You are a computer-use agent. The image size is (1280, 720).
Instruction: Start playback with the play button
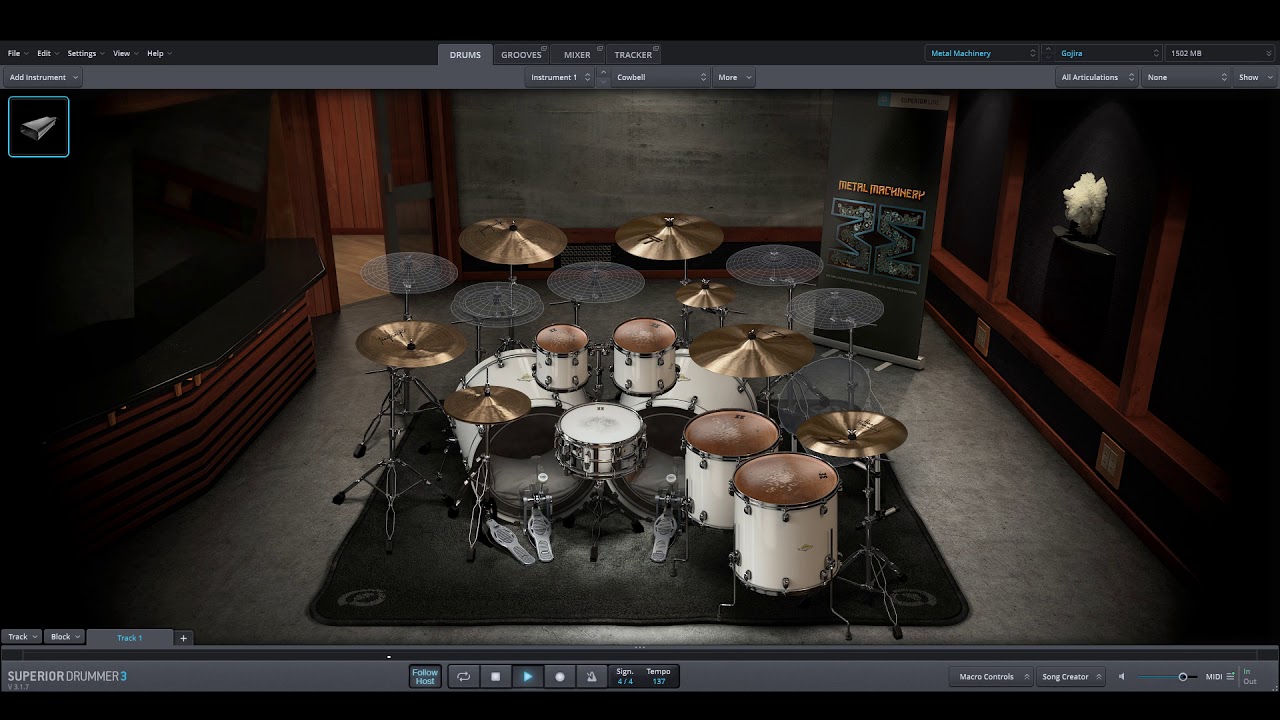(528, 677)
